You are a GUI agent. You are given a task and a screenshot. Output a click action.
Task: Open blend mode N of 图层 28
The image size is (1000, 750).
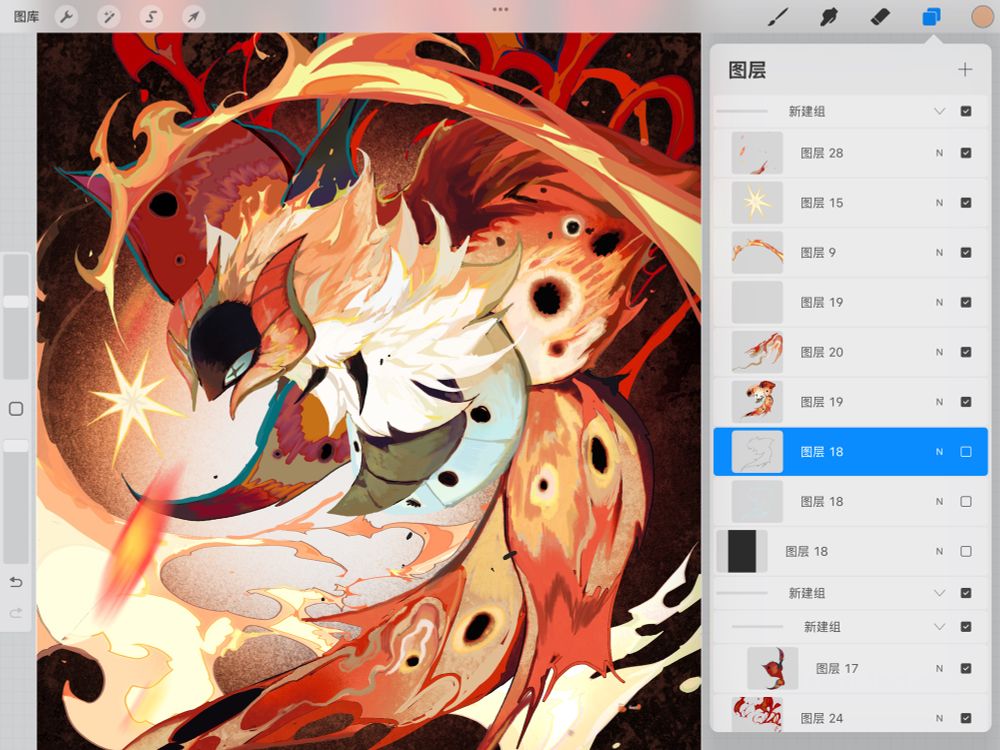click(x=939, y=153)
